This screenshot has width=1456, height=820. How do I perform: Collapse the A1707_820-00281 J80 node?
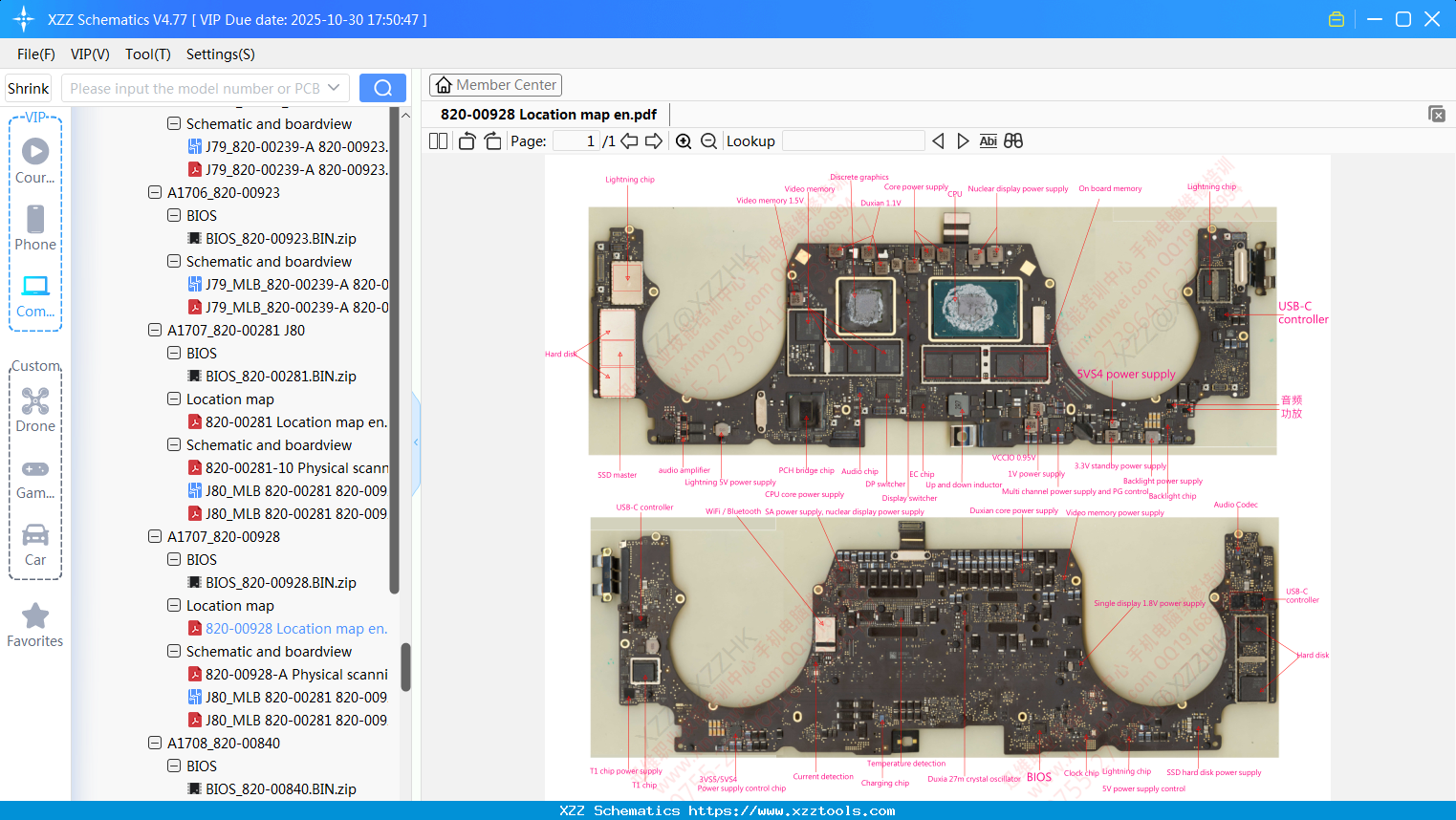click(155, 331)
